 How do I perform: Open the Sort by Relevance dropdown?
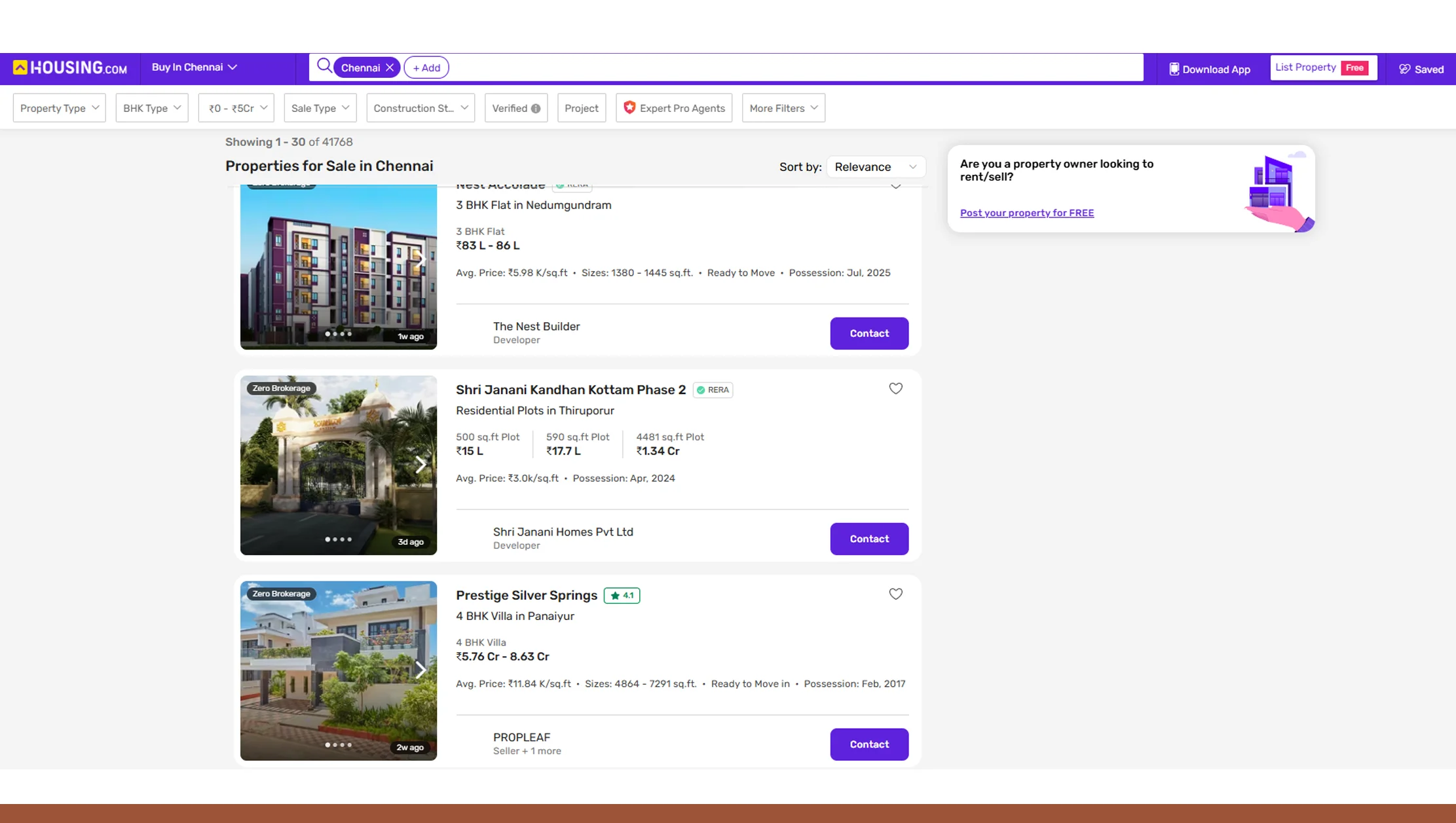[875, 167]
